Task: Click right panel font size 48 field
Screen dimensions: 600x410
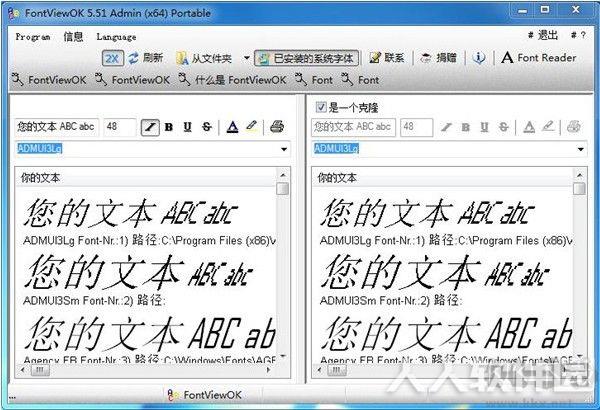Action: [x=416, y=127]
